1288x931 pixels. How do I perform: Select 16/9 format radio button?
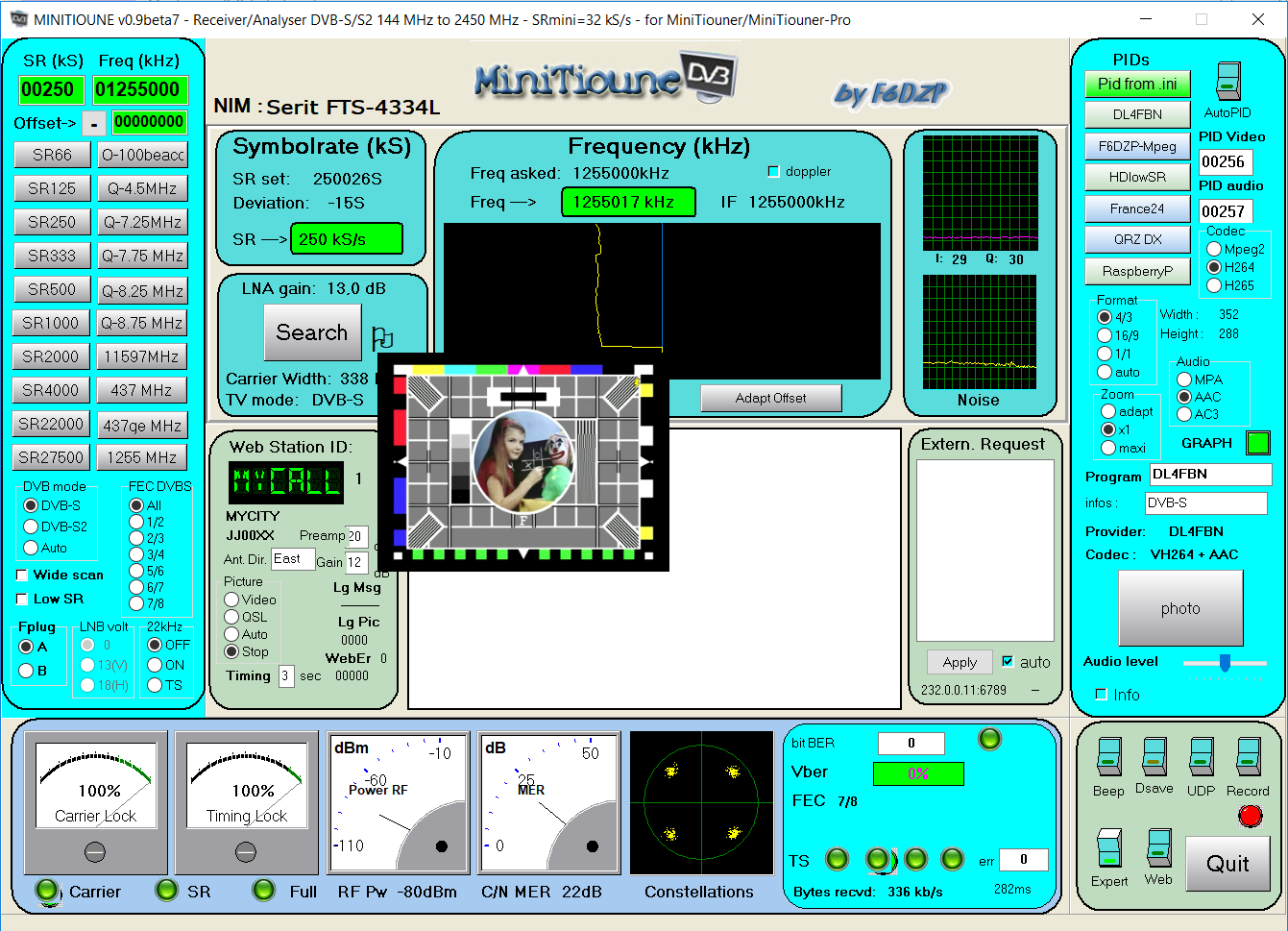(x=1105, y=335)
